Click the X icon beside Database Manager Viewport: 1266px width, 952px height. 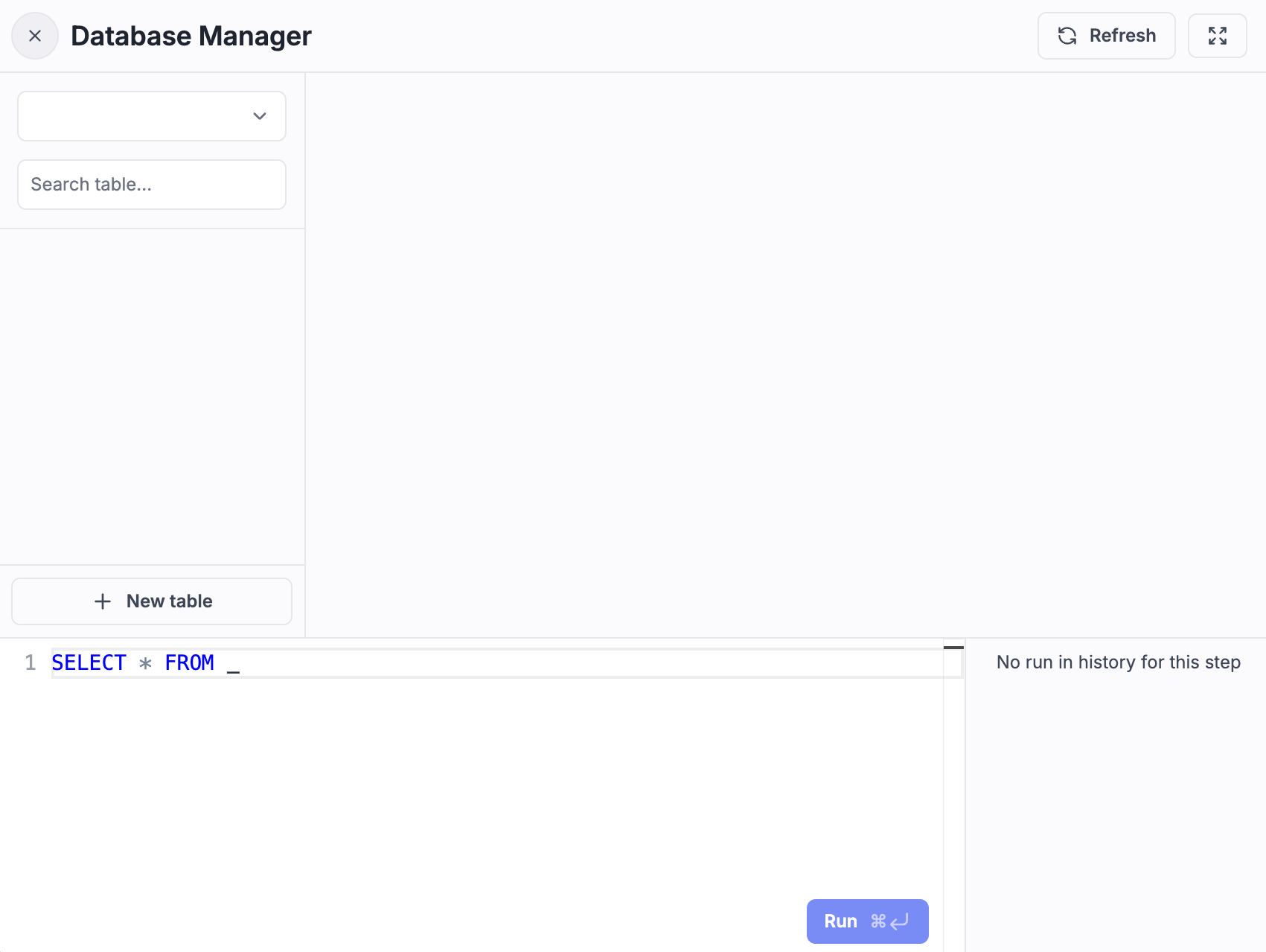click(x=34, y=35)
